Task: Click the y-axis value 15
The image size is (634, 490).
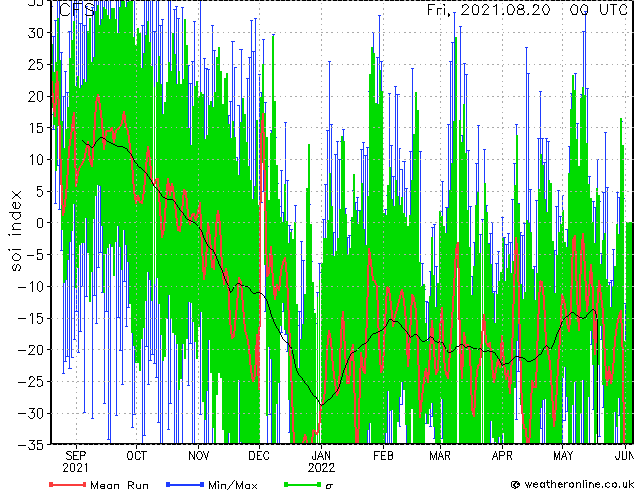Action: [36, 128]
